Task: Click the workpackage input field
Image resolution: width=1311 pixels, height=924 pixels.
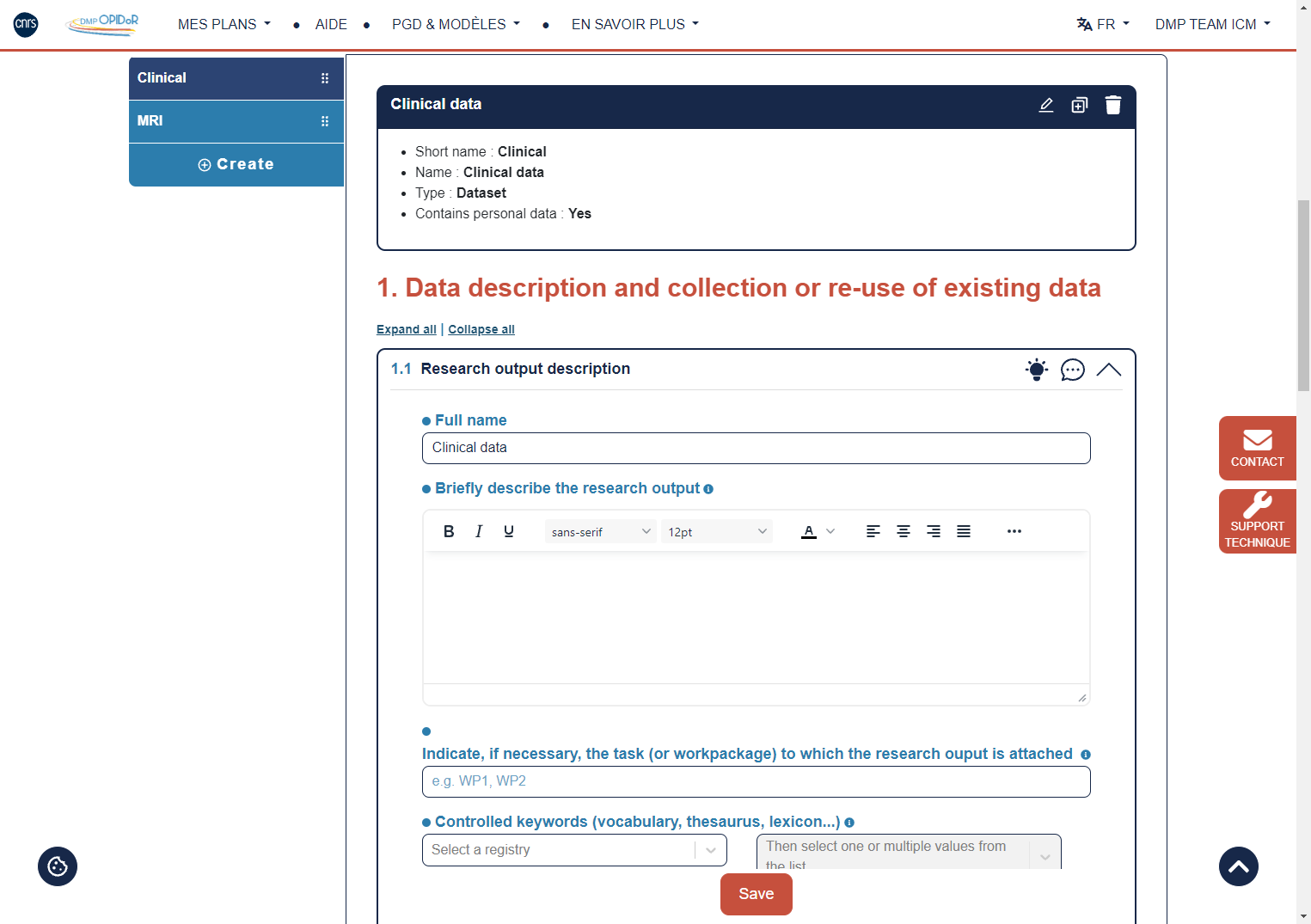Action: [x=757, y=781]
